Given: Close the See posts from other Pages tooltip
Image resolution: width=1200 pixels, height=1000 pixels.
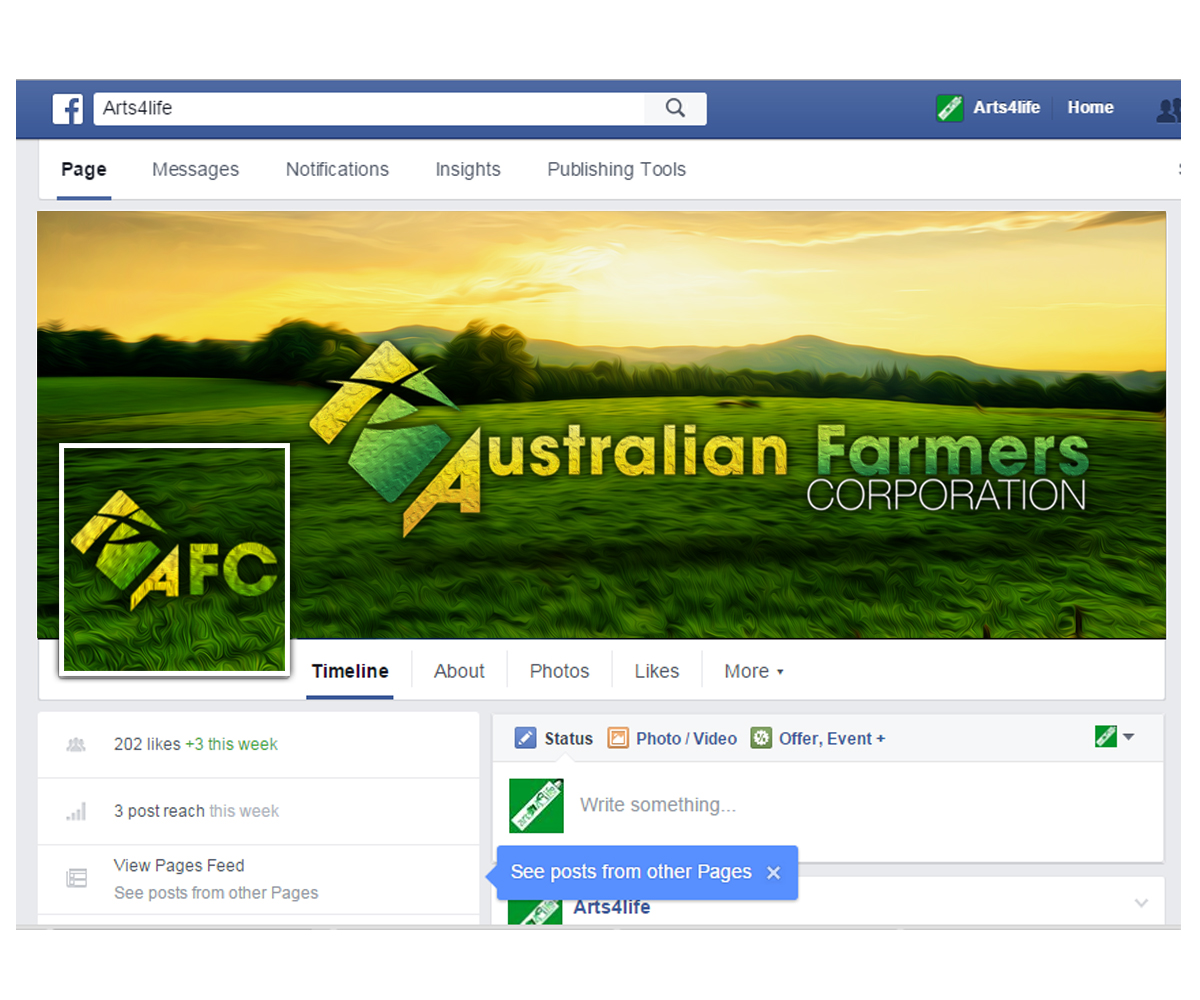Looking at the screenshot, I should [773, 873].
